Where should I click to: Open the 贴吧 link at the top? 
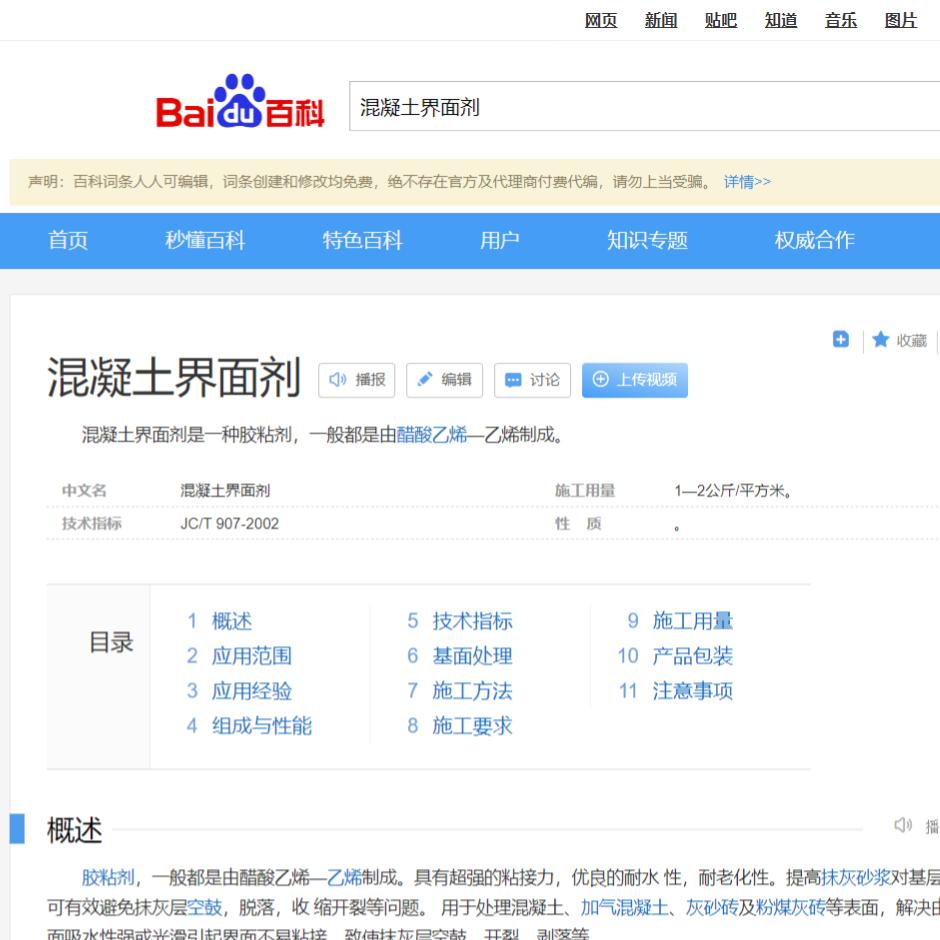tap(720, 20)
